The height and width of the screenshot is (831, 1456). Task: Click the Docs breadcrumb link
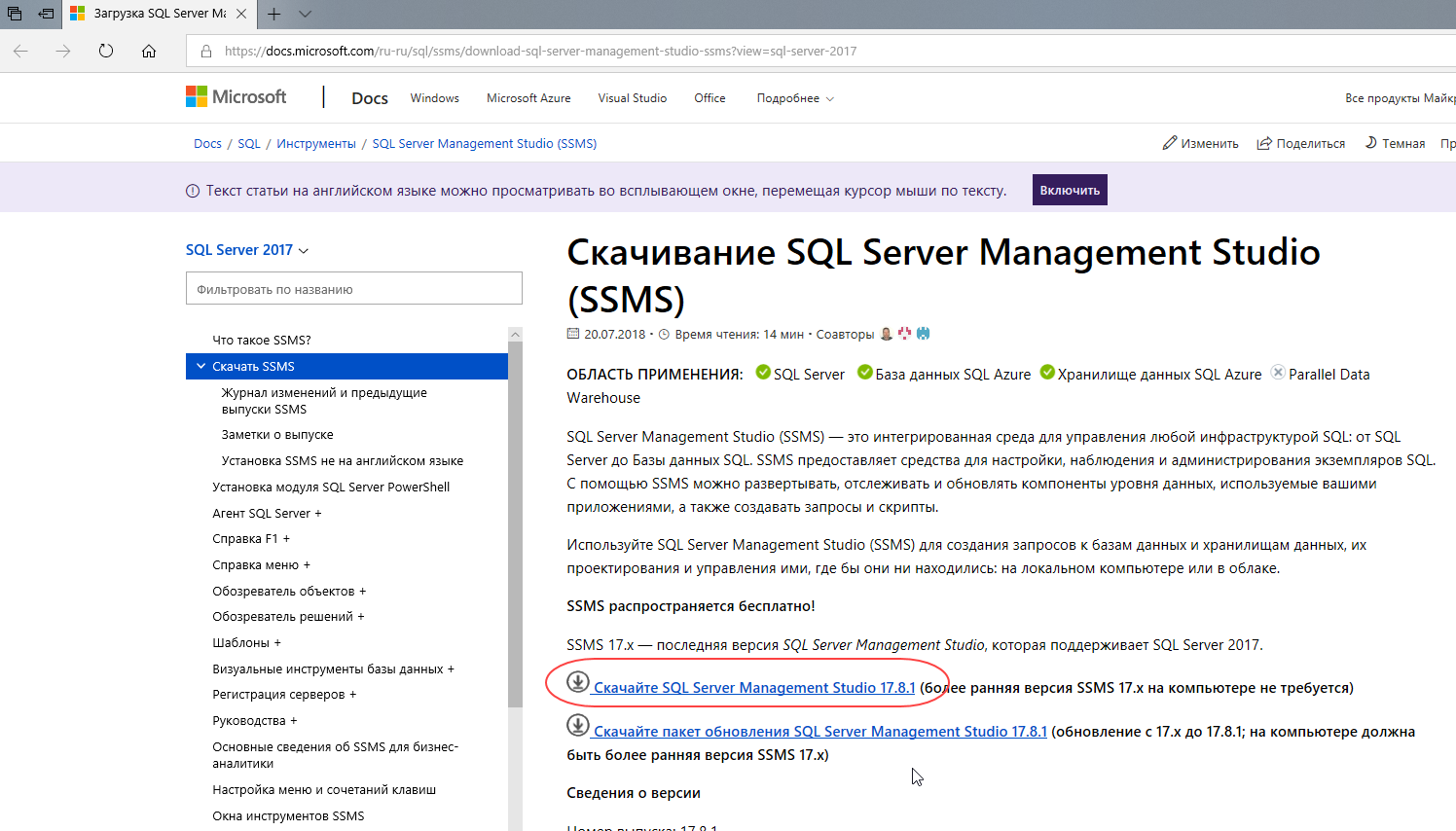click(207, 143)
